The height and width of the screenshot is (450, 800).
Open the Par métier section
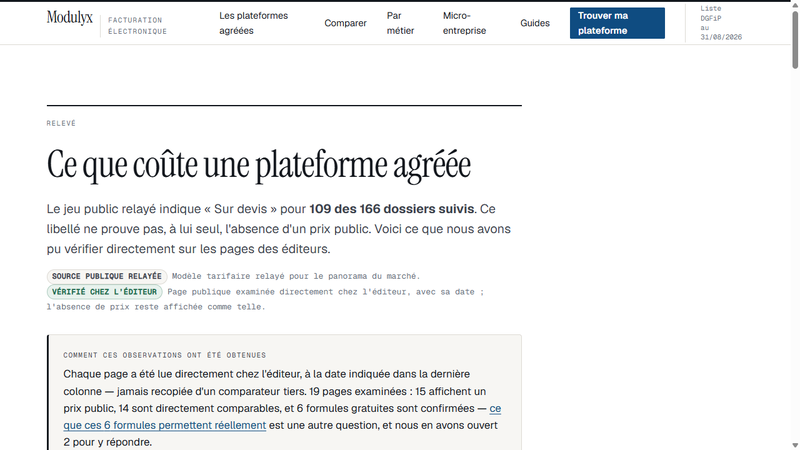point(401,23)
